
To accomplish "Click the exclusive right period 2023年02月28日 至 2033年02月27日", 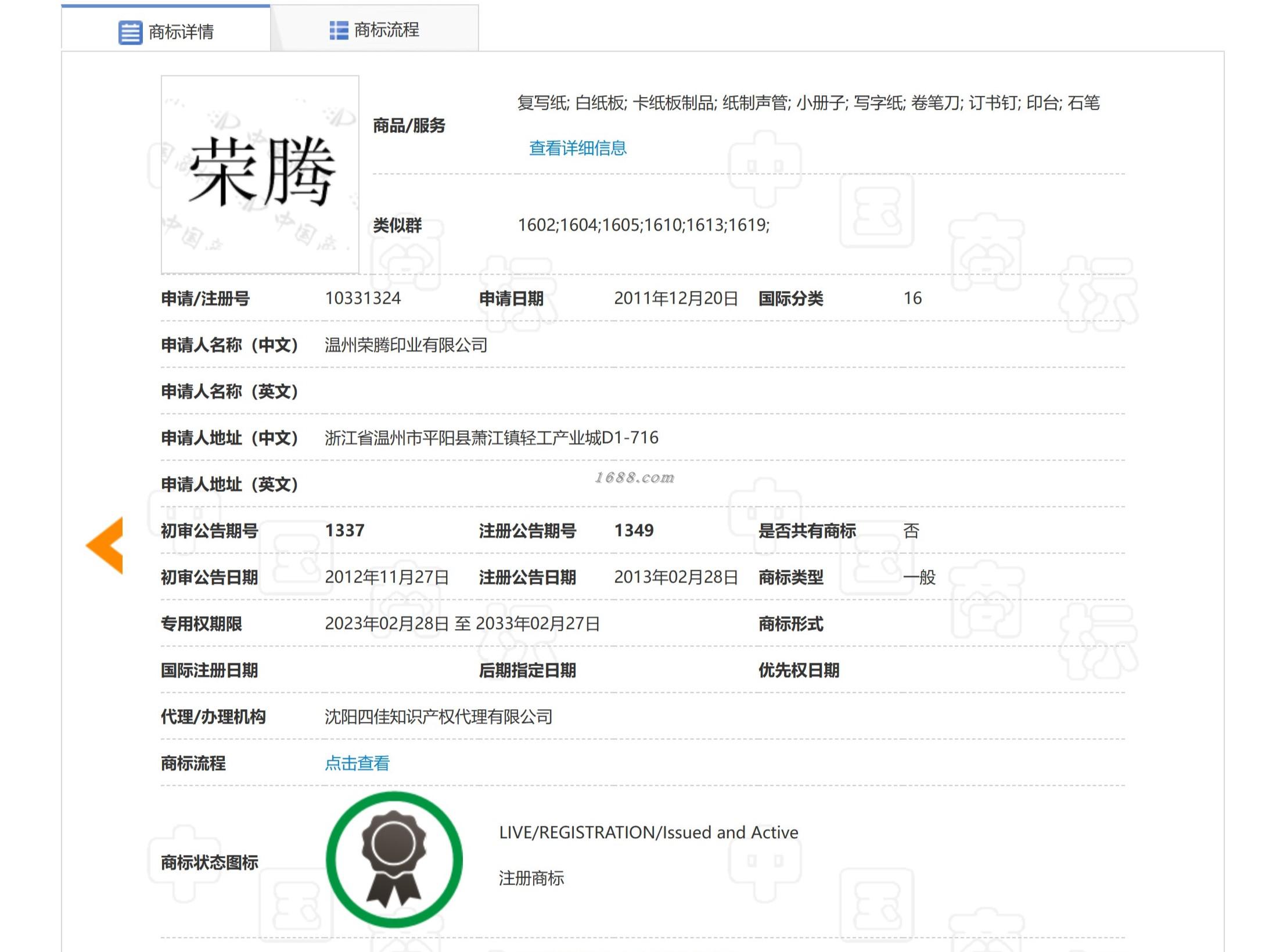I will pyautogui.click(x=462, y=623).
